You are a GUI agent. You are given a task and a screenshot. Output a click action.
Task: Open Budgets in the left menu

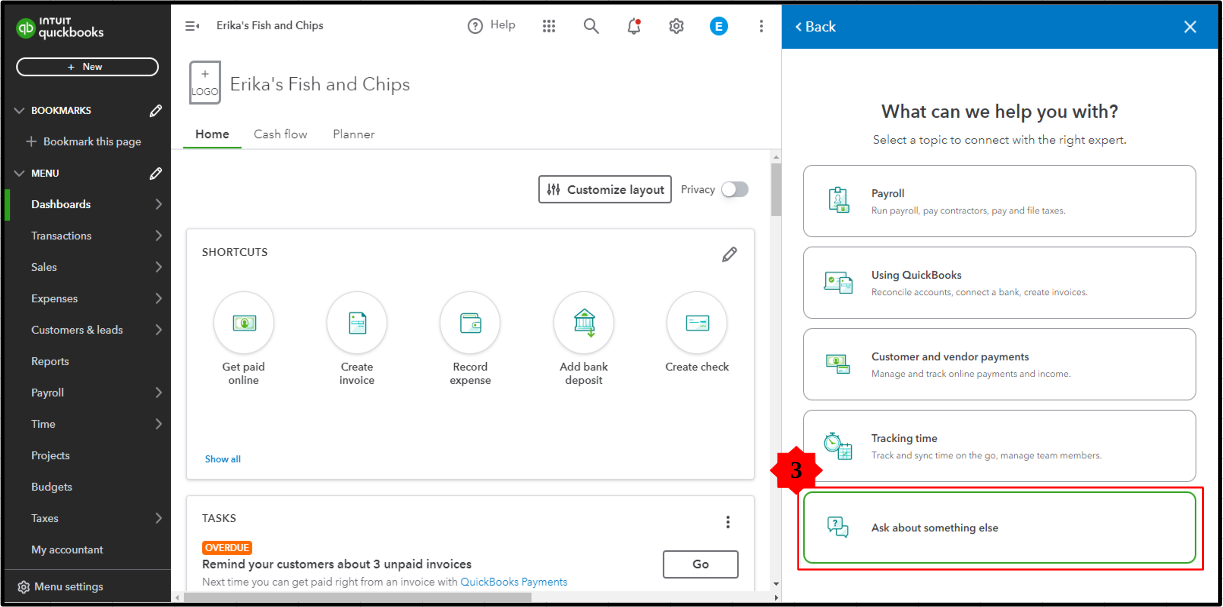click(52, 487)
